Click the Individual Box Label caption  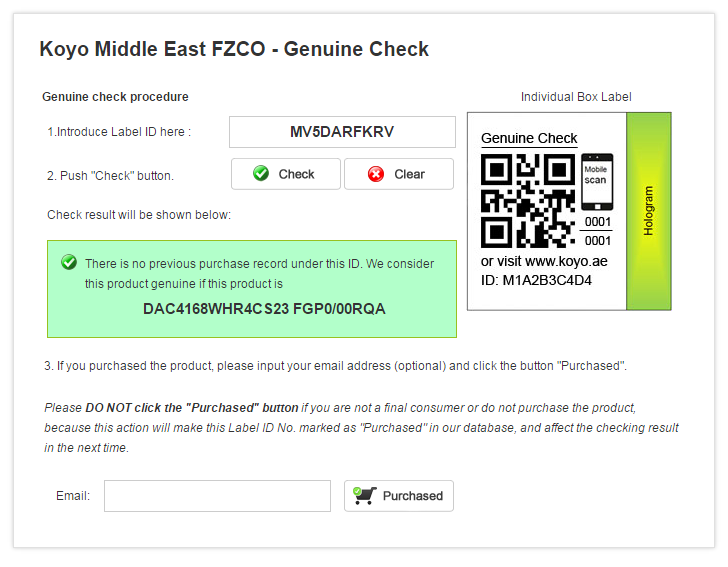coord(576,97)
